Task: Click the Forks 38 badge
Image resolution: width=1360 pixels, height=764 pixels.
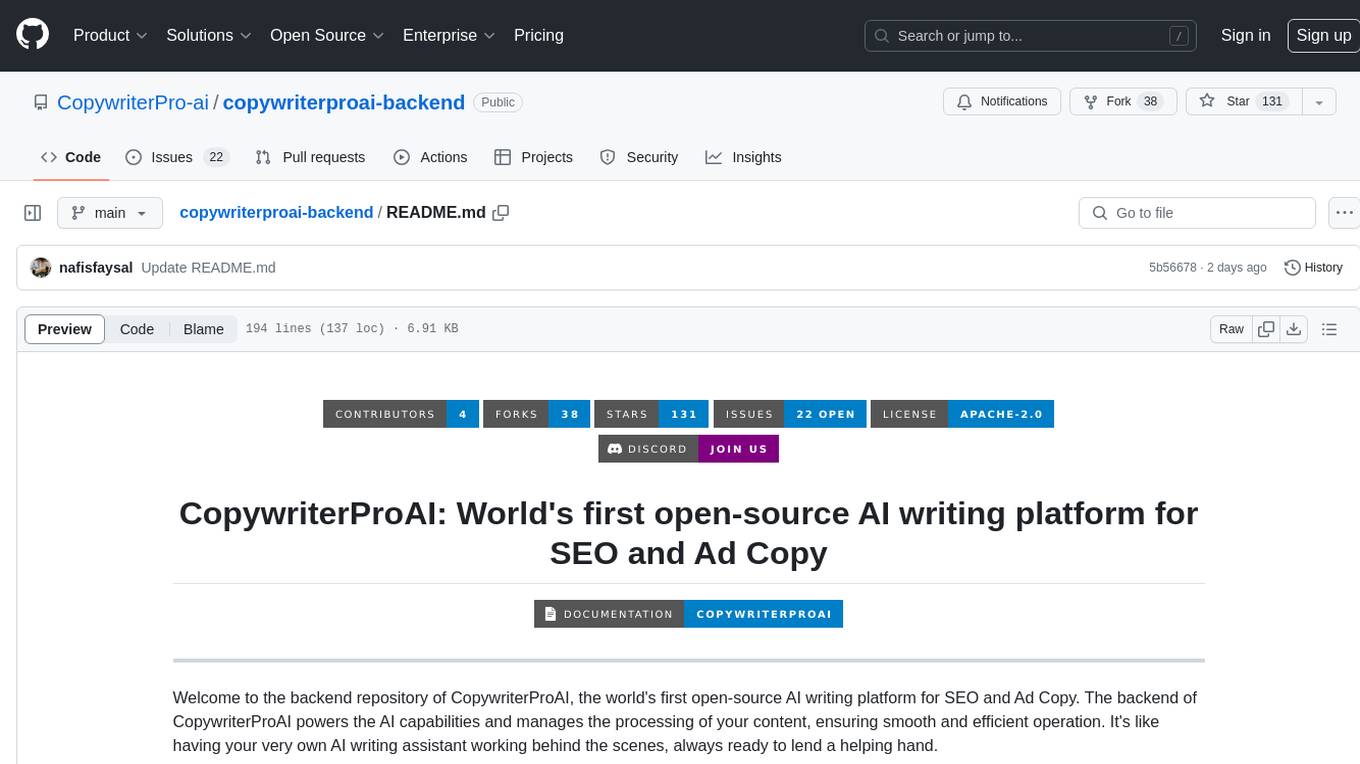Action: pyautogui.click(x=536, y=414)
